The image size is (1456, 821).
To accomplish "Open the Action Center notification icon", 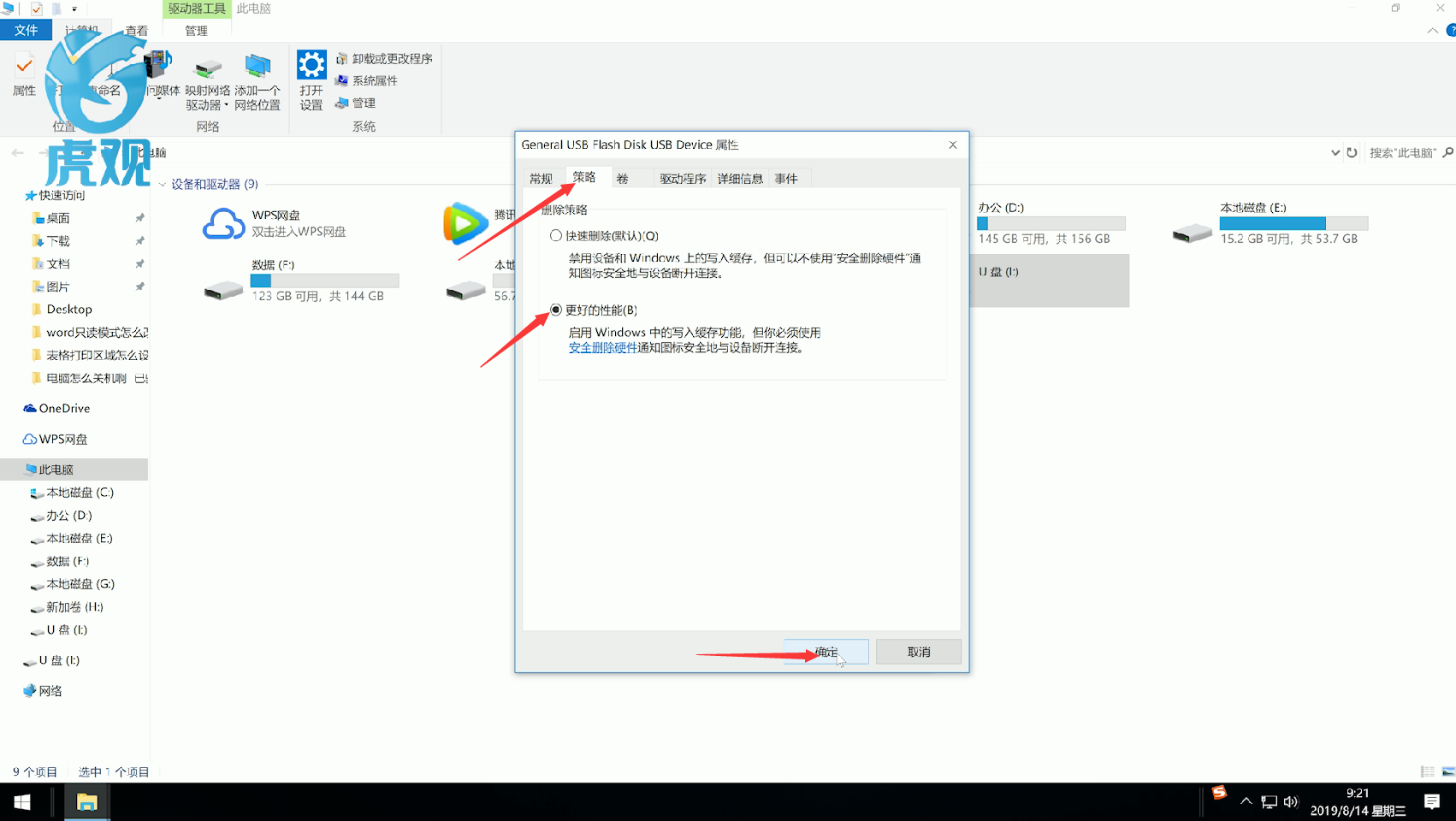I will (x=1432, y=802).
